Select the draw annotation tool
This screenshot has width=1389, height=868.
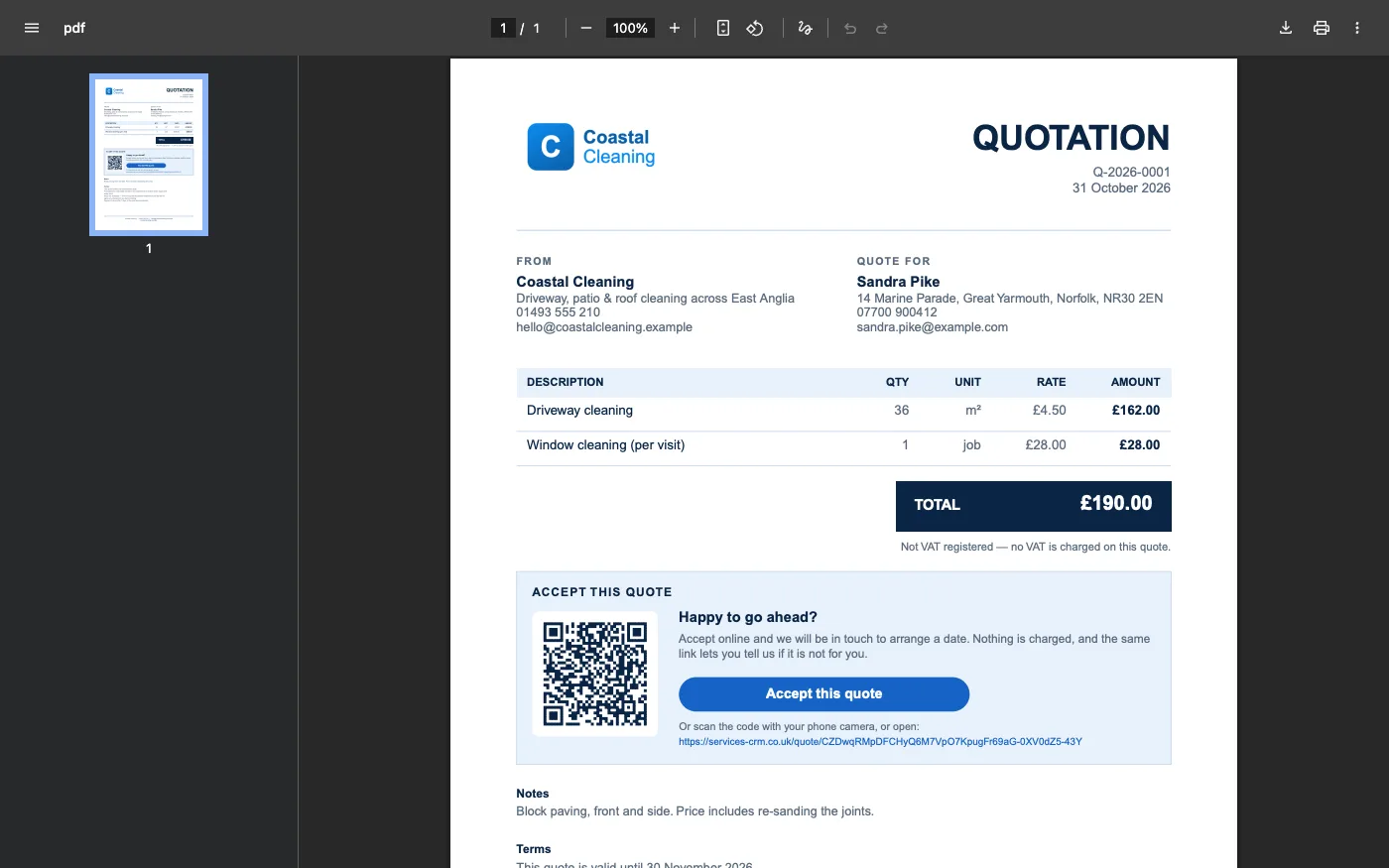[805, 28]
